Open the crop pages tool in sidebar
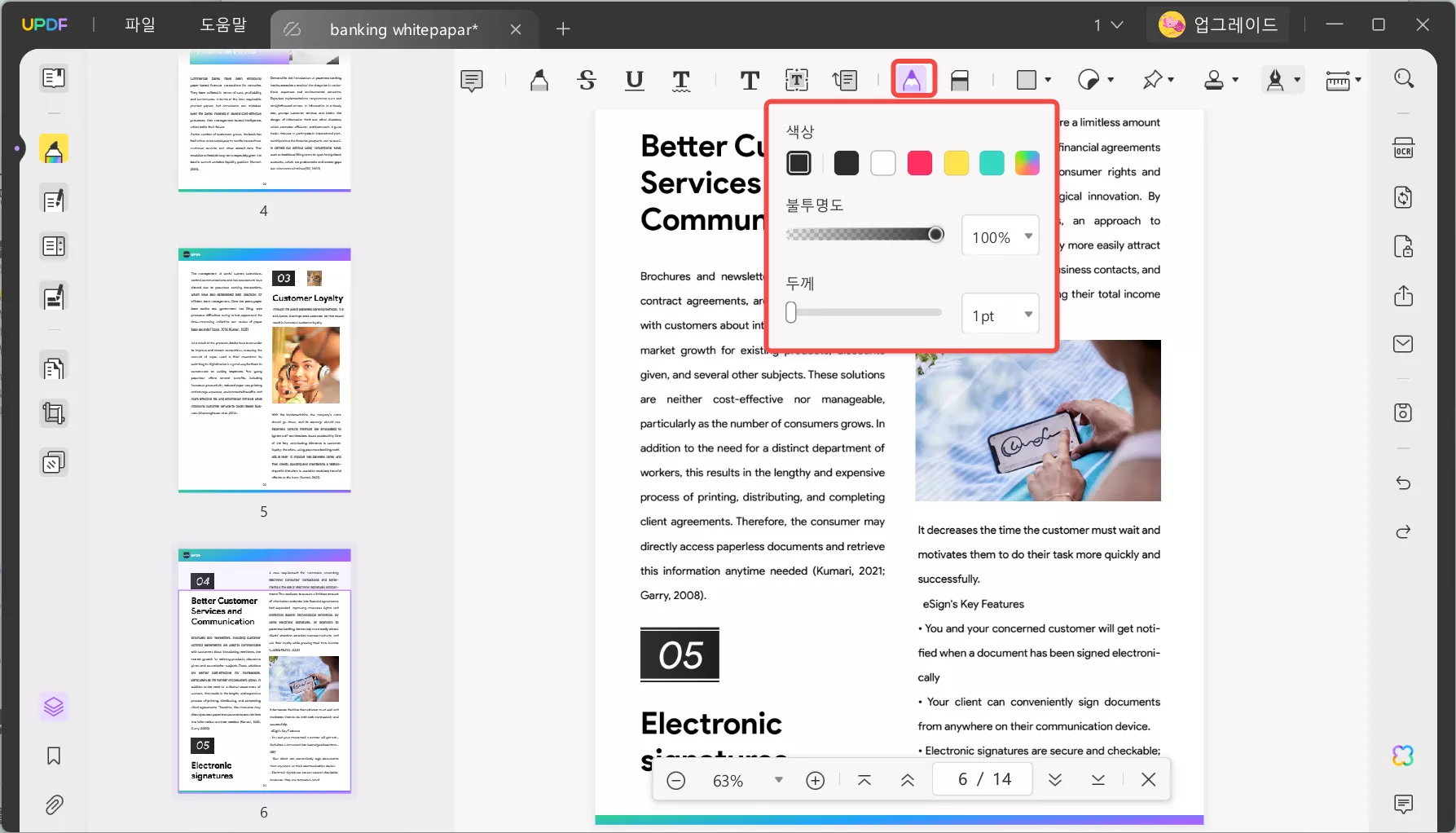The height and width of the screenshot is (833, 1456). pos(54,414)
